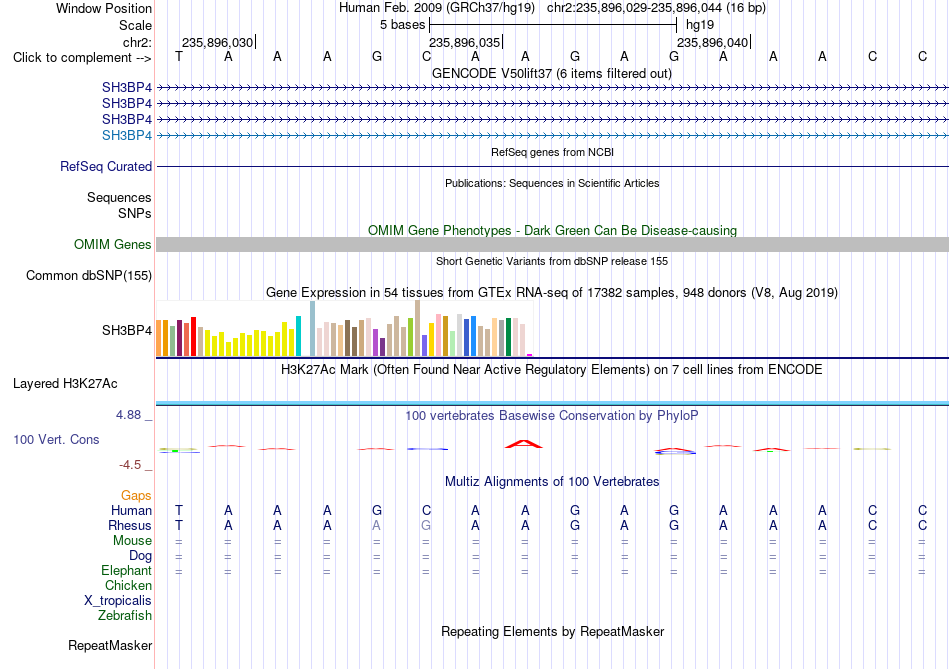
Task: Click 'RefSeq genes from NCBI' title
Action: pyautogui.click(x=552, y=152)
